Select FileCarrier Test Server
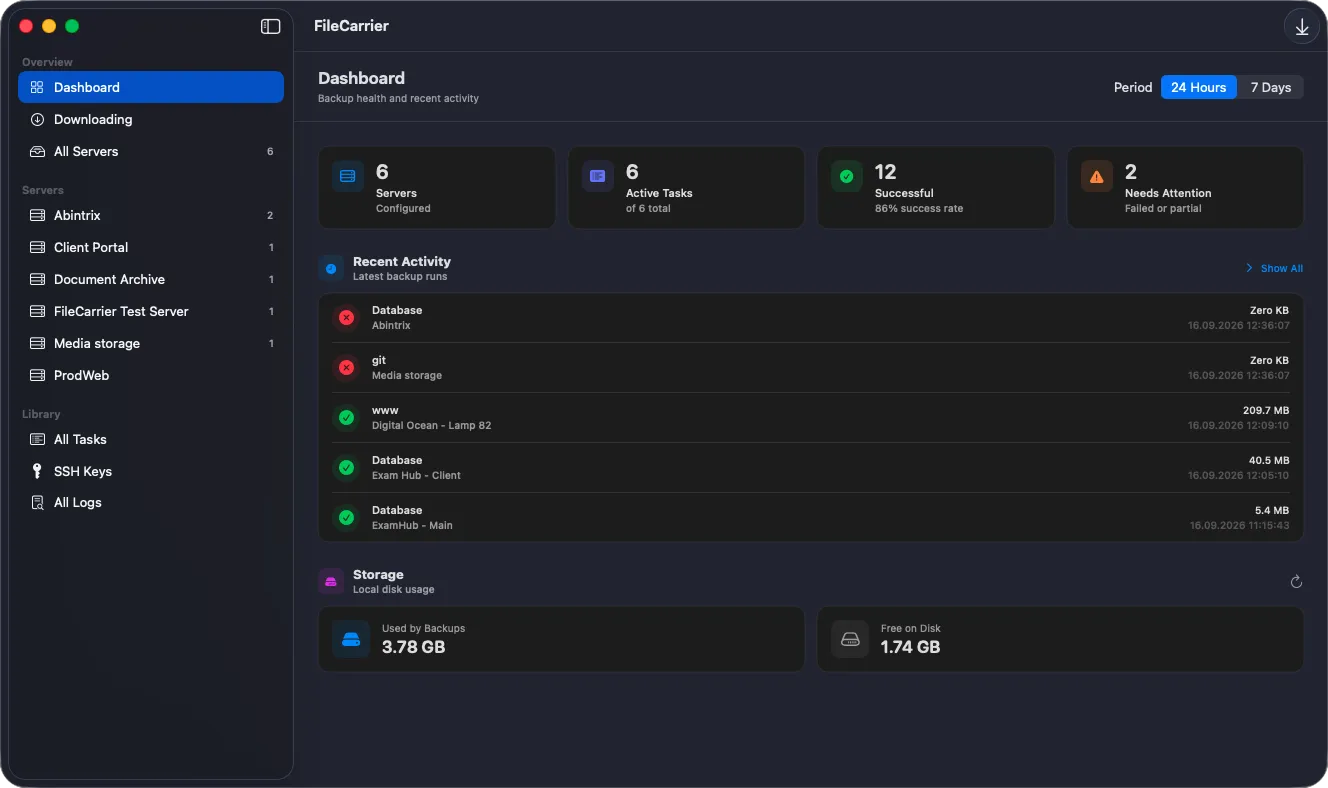The height and width of the screenshot is (788, 1328). (x=151, y=311)
